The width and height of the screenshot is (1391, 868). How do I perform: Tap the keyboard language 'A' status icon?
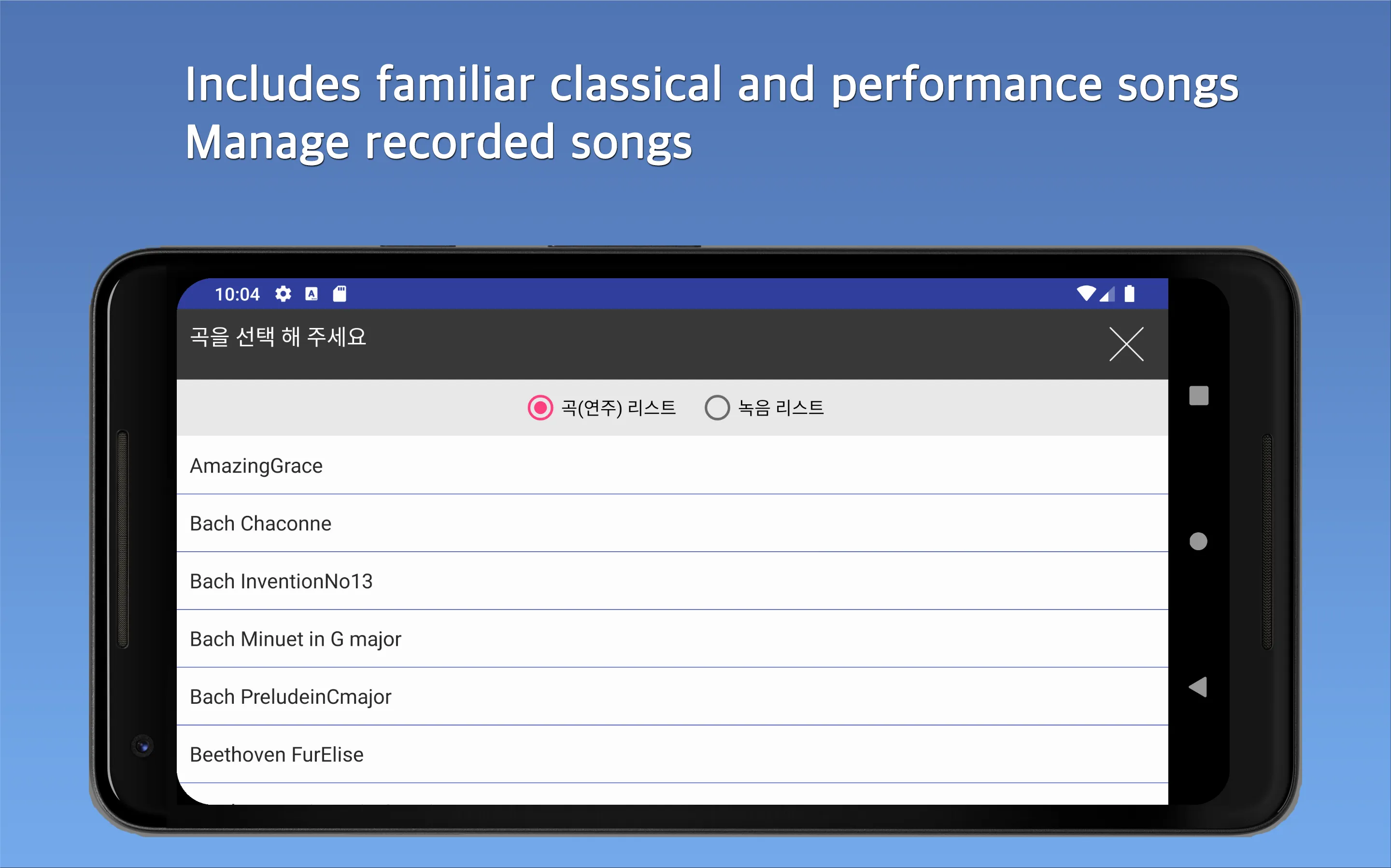coord(312,294)
